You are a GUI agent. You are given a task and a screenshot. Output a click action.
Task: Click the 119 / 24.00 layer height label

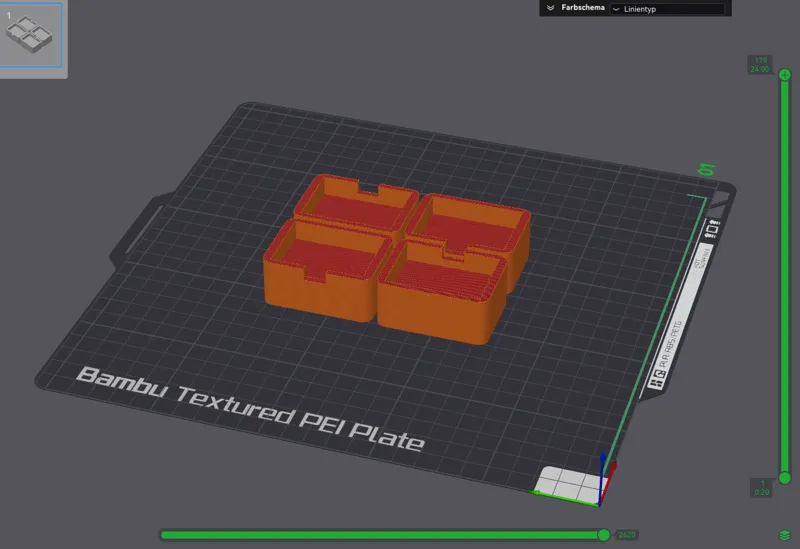pyautogui.click(x=760, y=65)
